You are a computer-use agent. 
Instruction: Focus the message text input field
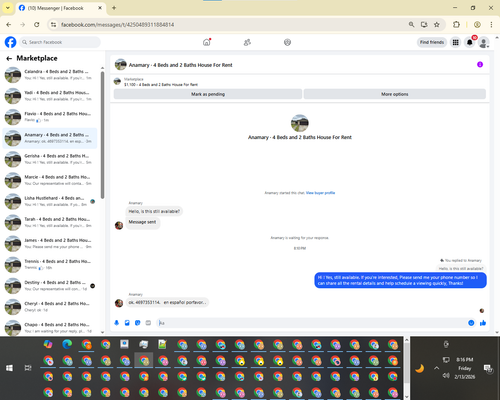pyautogui.click(x=312, y=323)
